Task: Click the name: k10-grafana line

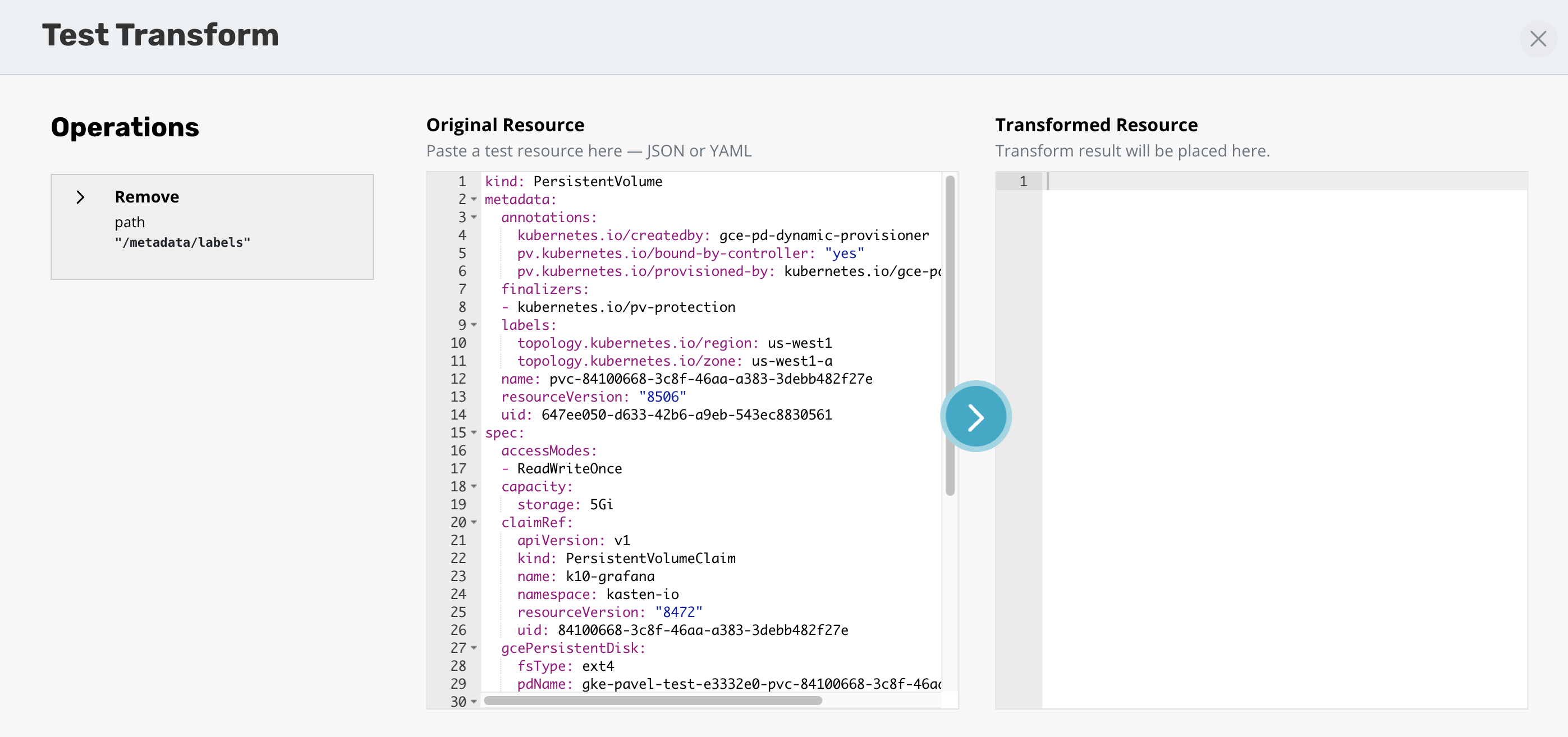Action: [x=585, y=577]
